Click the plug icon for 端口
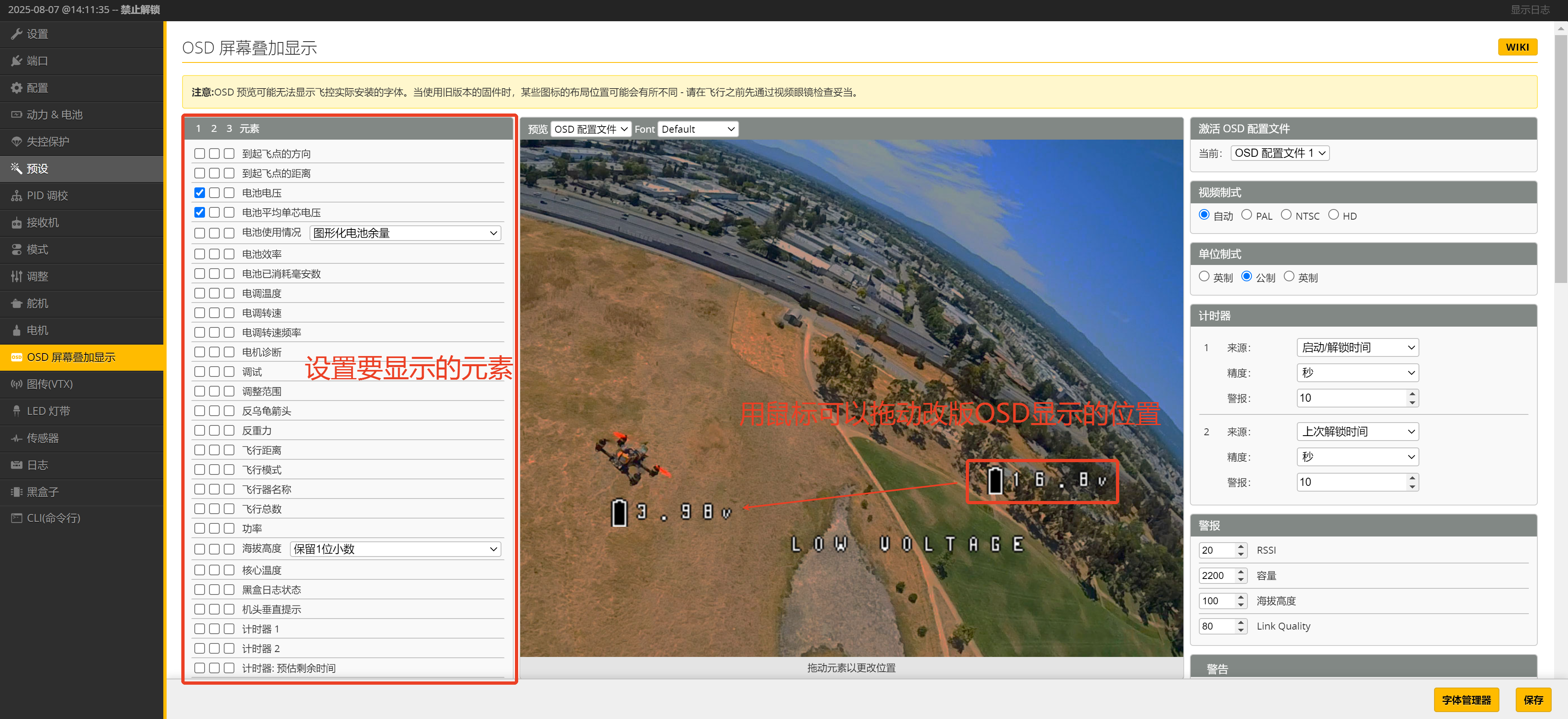The height and width of the screenshot is (719, 1568). click(16, 61)
